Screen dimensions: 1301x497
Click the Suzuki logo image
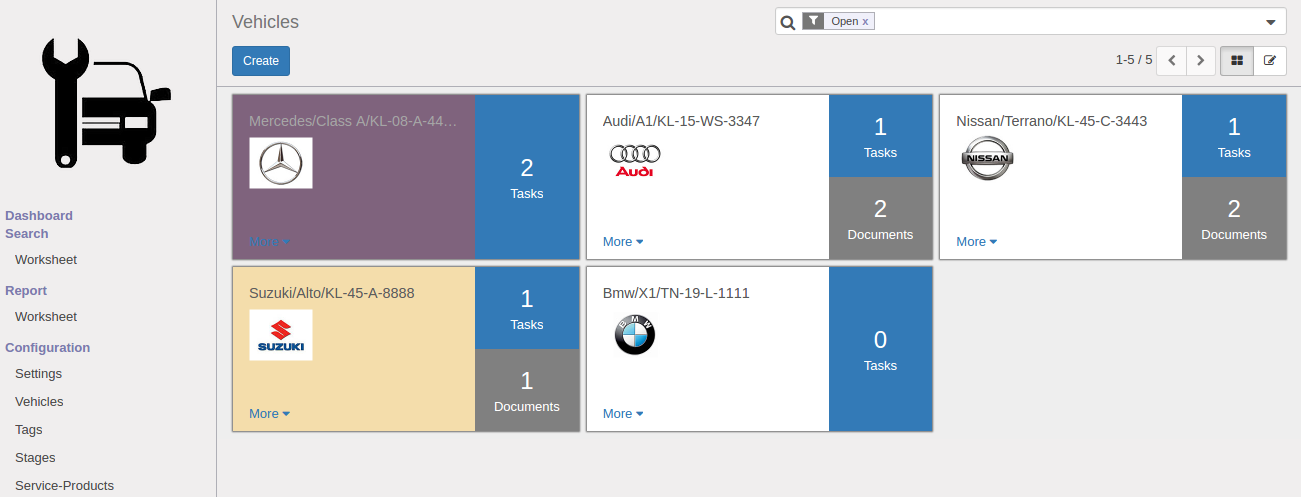click(281, 335)
